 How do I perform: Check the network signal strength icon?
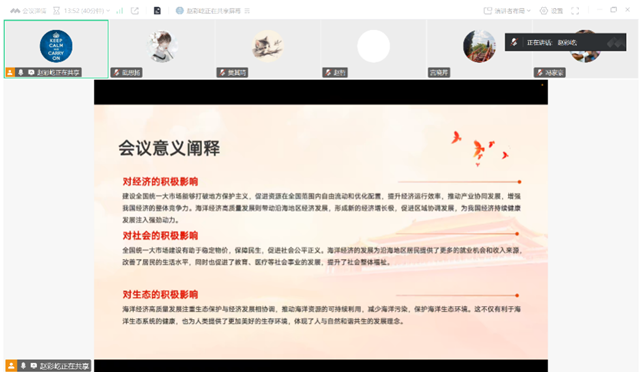coord(120,11)
